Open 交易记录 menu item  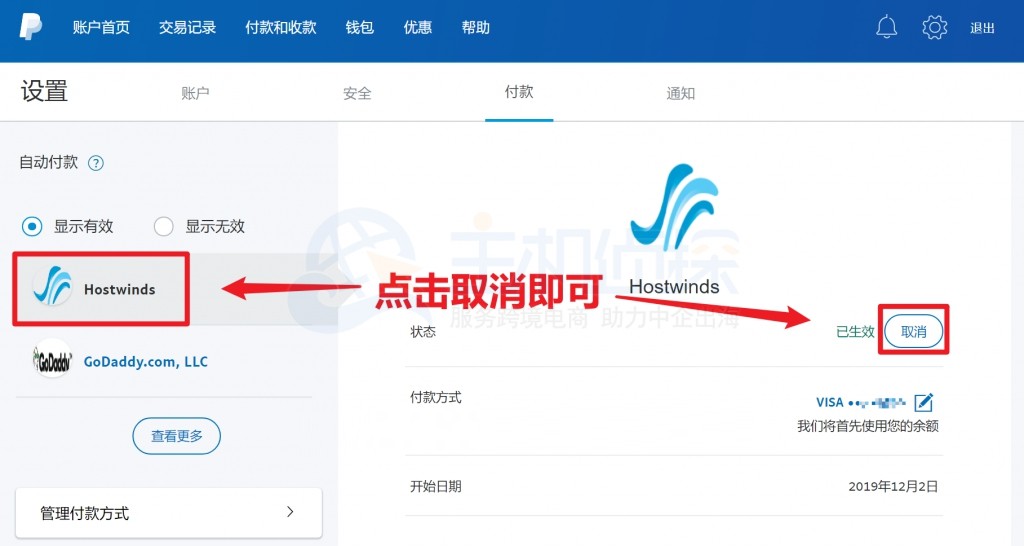pos(187,27)
